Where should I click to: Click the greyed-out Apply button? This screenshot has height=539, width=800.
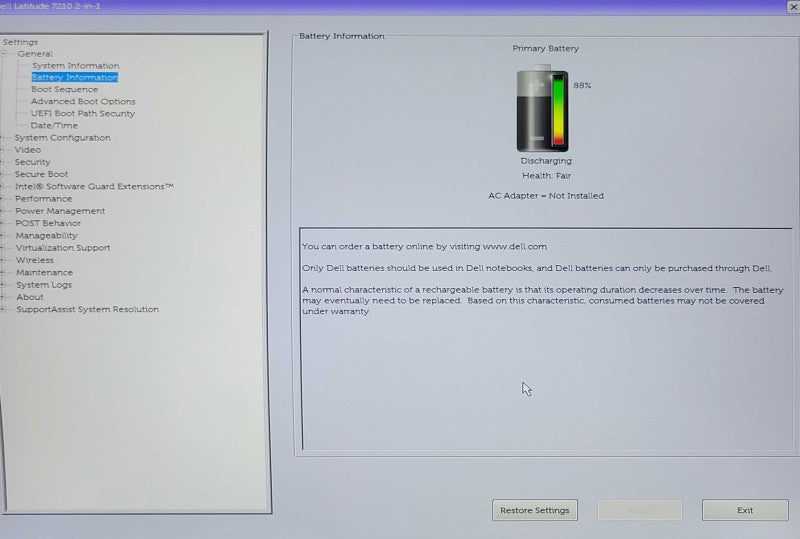(x=640, y=510)
